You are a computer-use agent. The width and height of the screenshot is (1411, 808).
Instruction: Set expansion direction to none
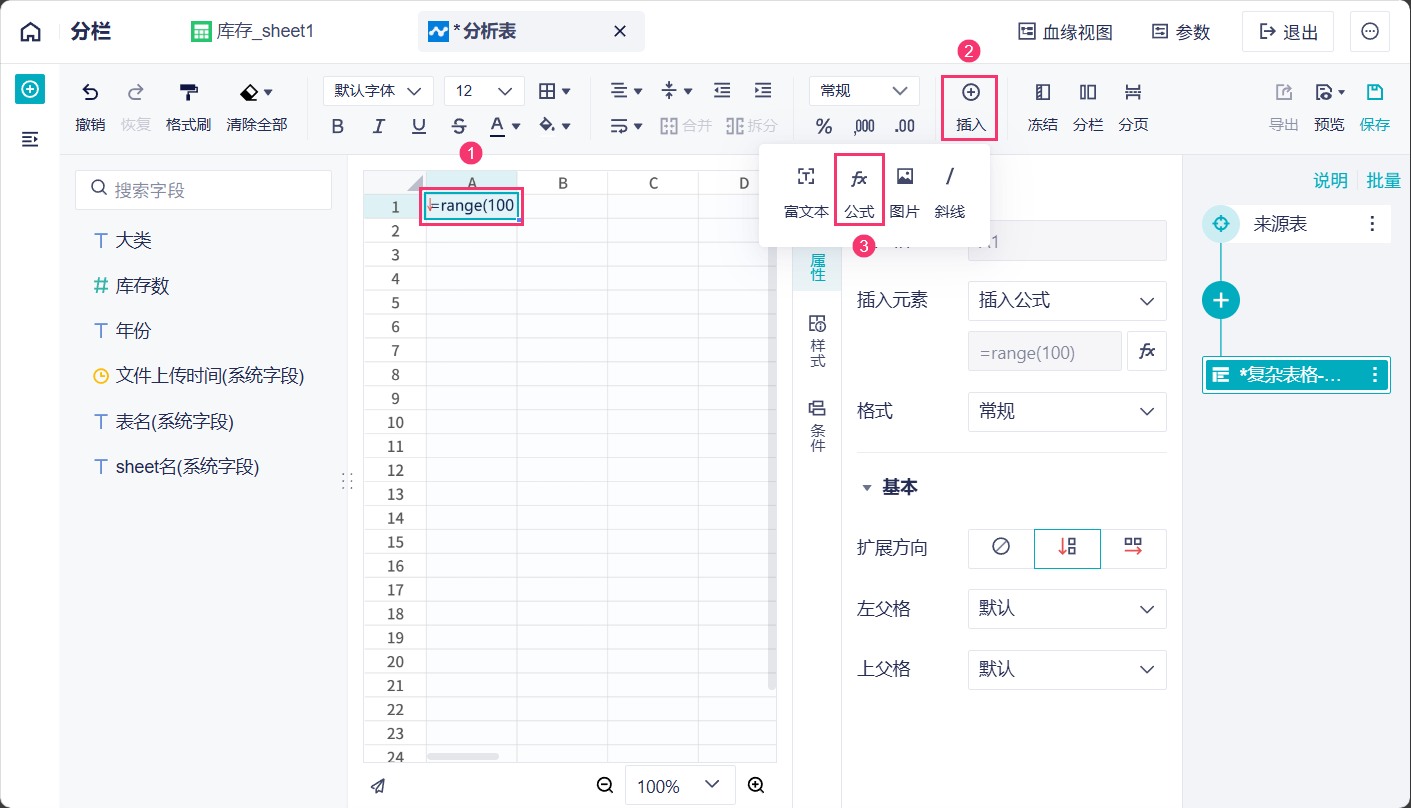(1001, 548)
